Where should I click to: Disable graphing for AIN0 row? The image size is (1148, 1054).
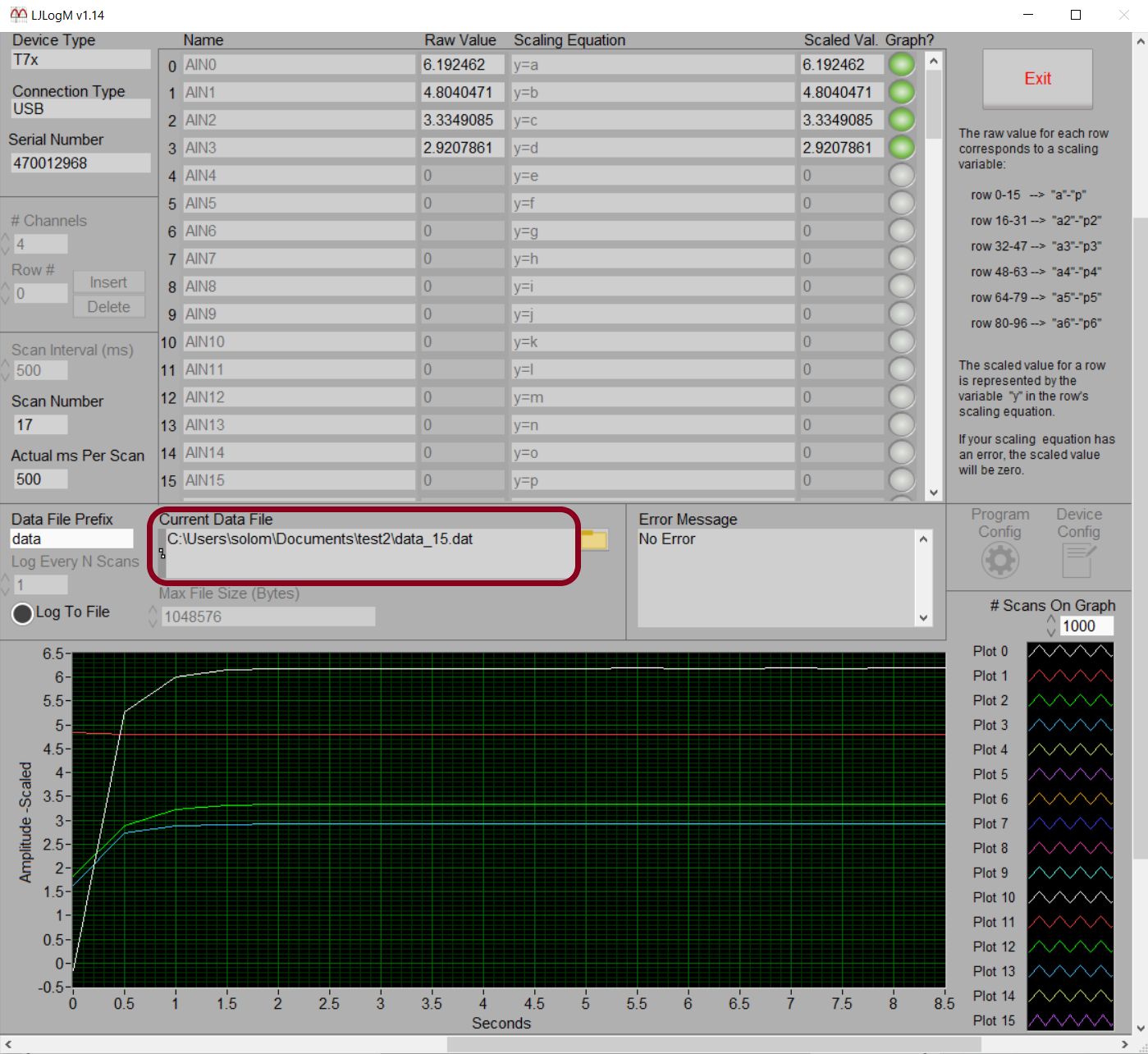901,65
